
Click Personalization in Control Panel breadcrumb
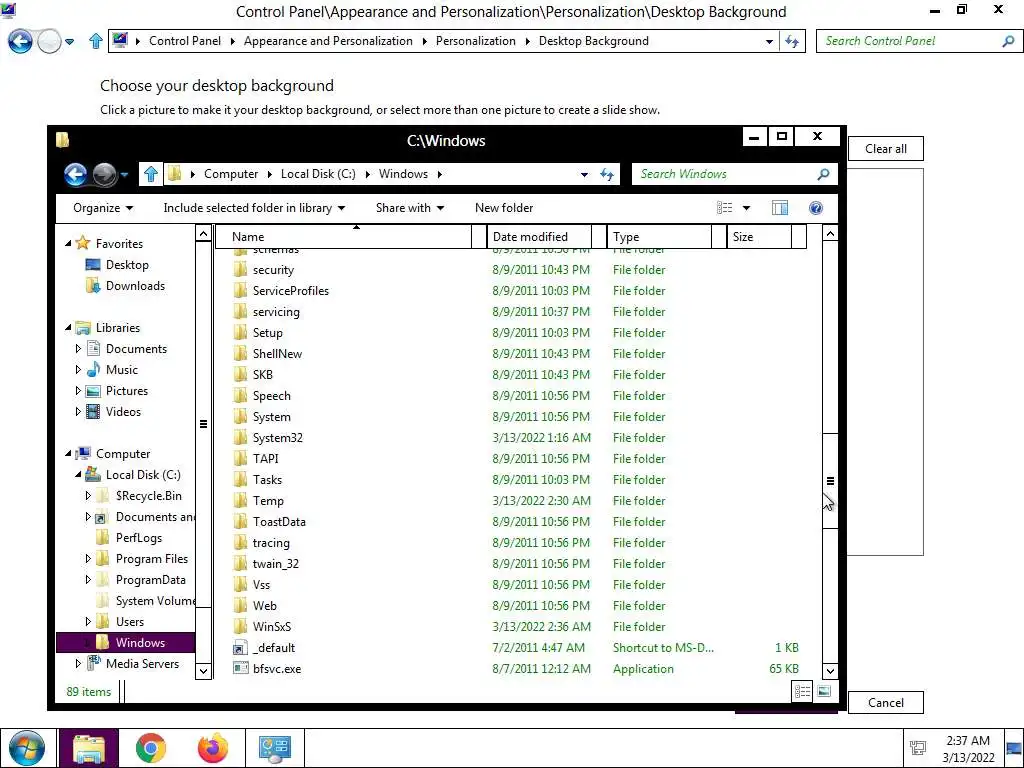point(475,41)
